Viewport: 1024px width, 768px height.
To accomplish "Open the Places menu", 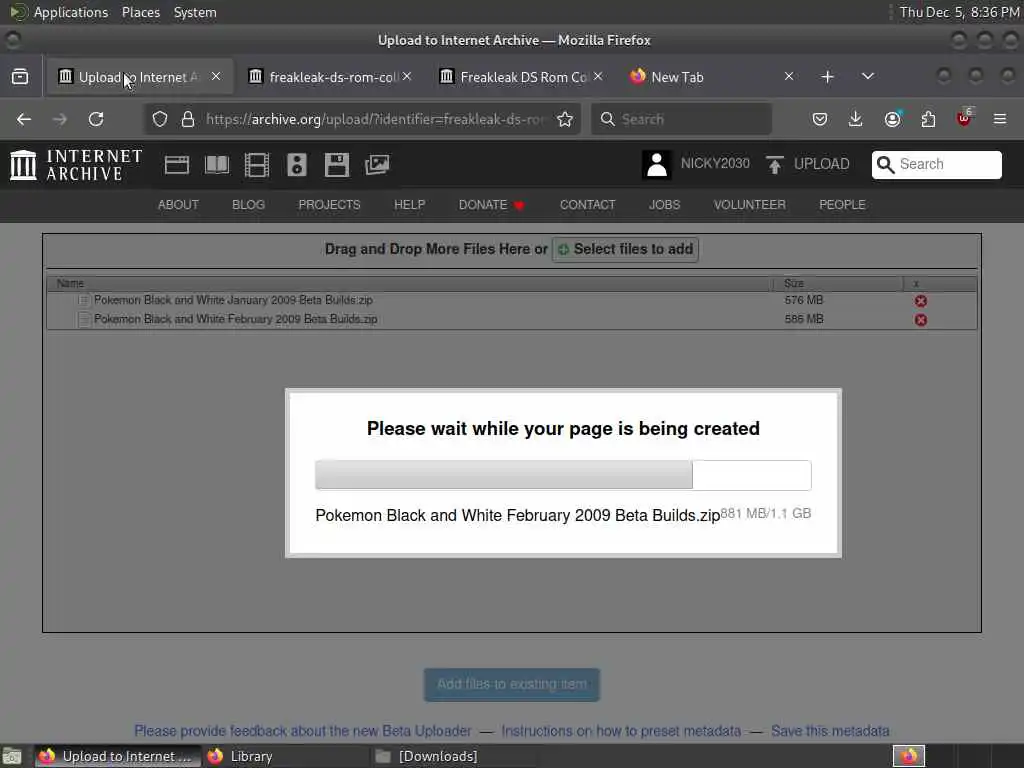I will pos(141,12).
